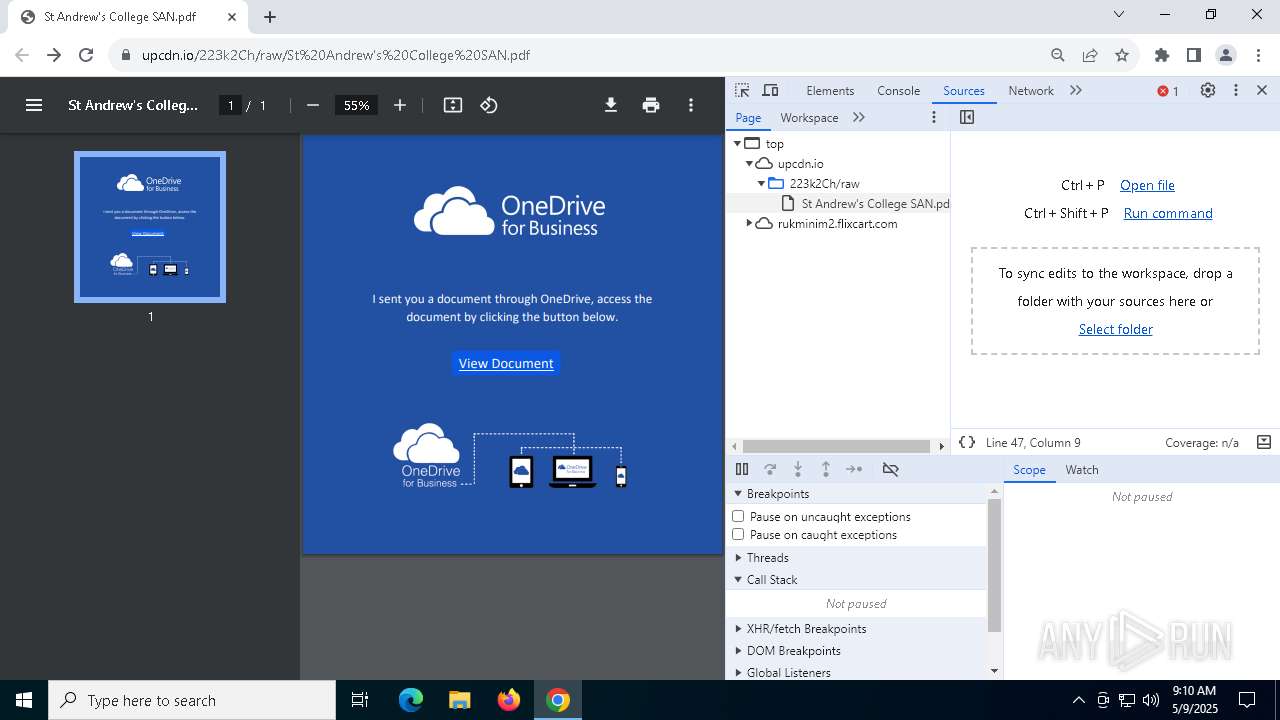Open Microsoft Edge from taskbar
Viewport: 1280px width, 720px height.
(411, 700)
